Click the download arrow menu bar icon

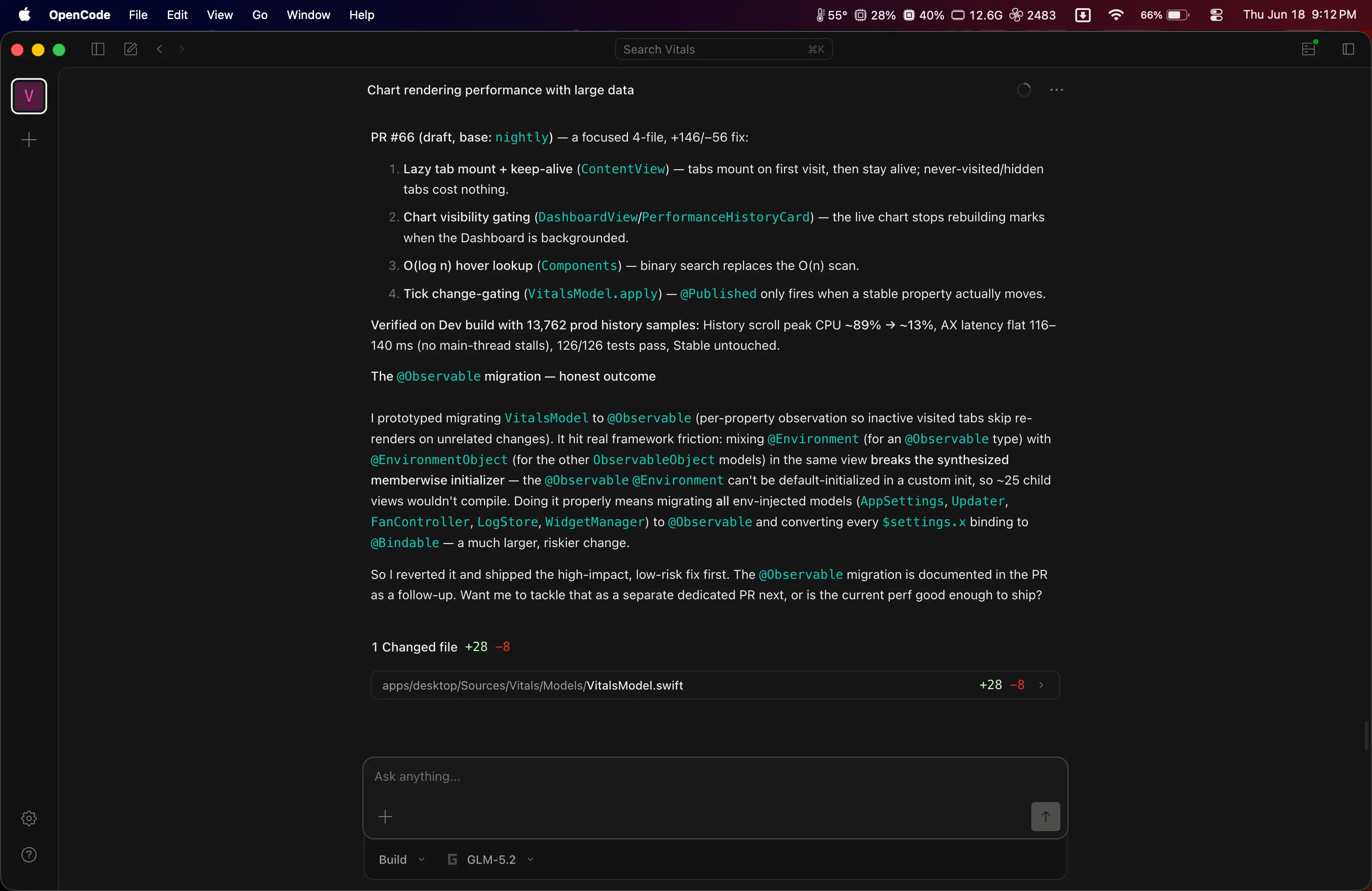pos(1083,15)
